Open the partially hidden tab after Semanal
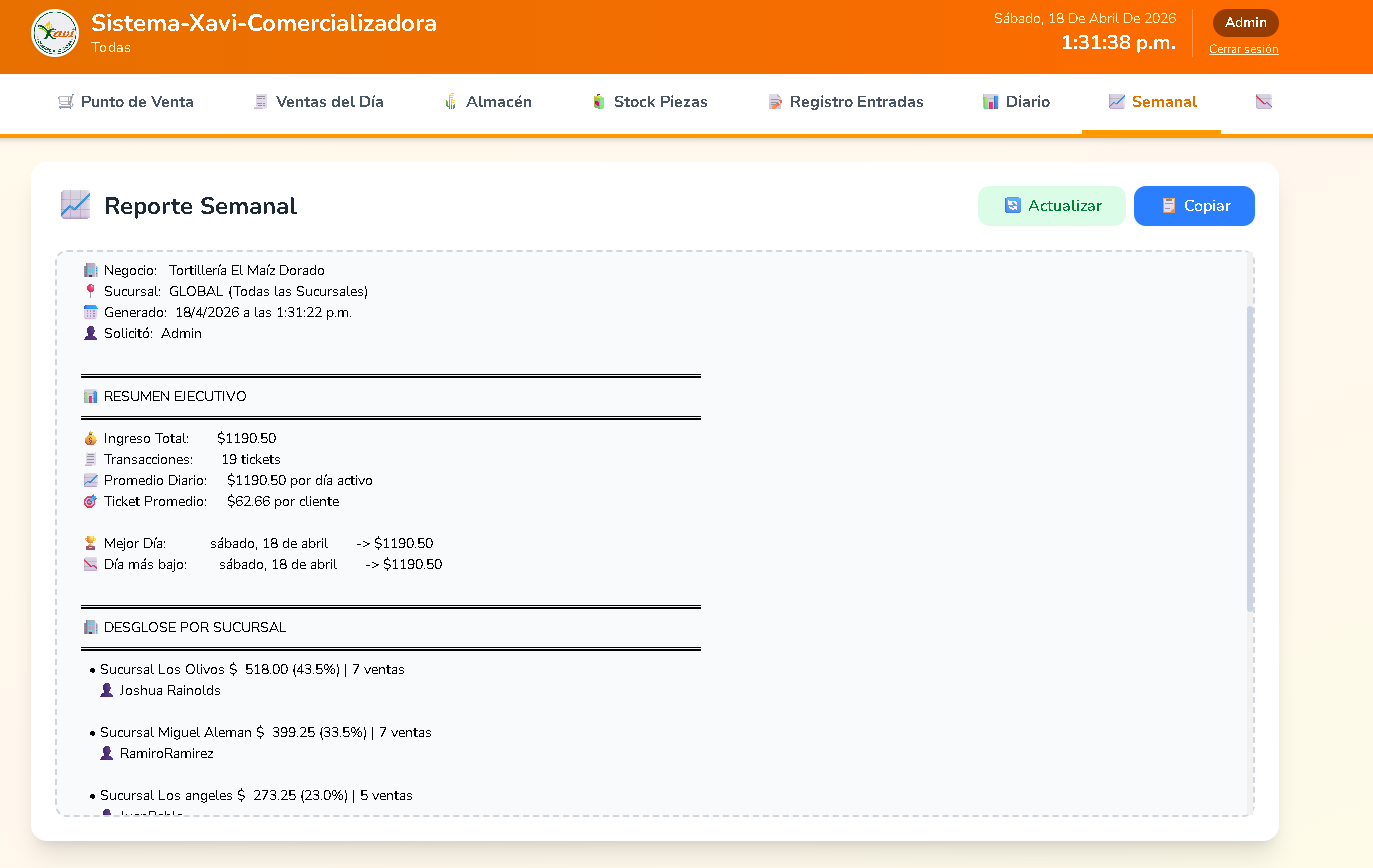The image size is (1373, 868). click(x=1264, y=102)
